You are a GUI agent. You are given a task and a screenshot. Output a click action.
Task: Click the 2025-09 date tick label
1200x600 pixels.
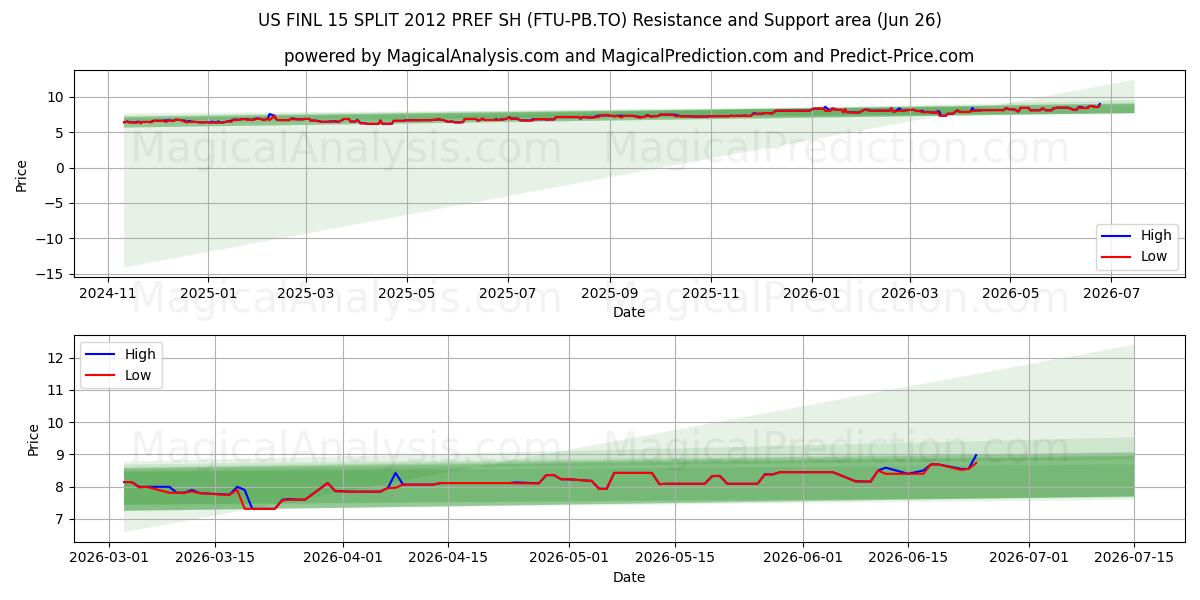point(609,294)
